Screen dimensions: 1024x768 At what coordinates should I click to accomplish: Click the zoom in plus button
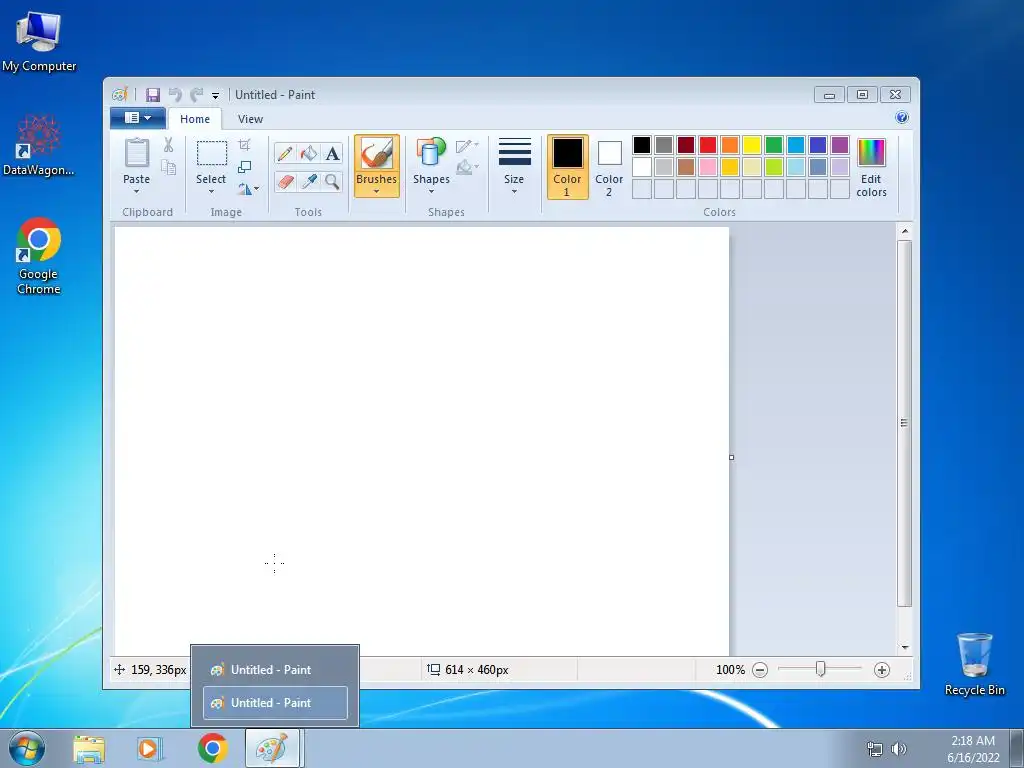coord(882,670)
